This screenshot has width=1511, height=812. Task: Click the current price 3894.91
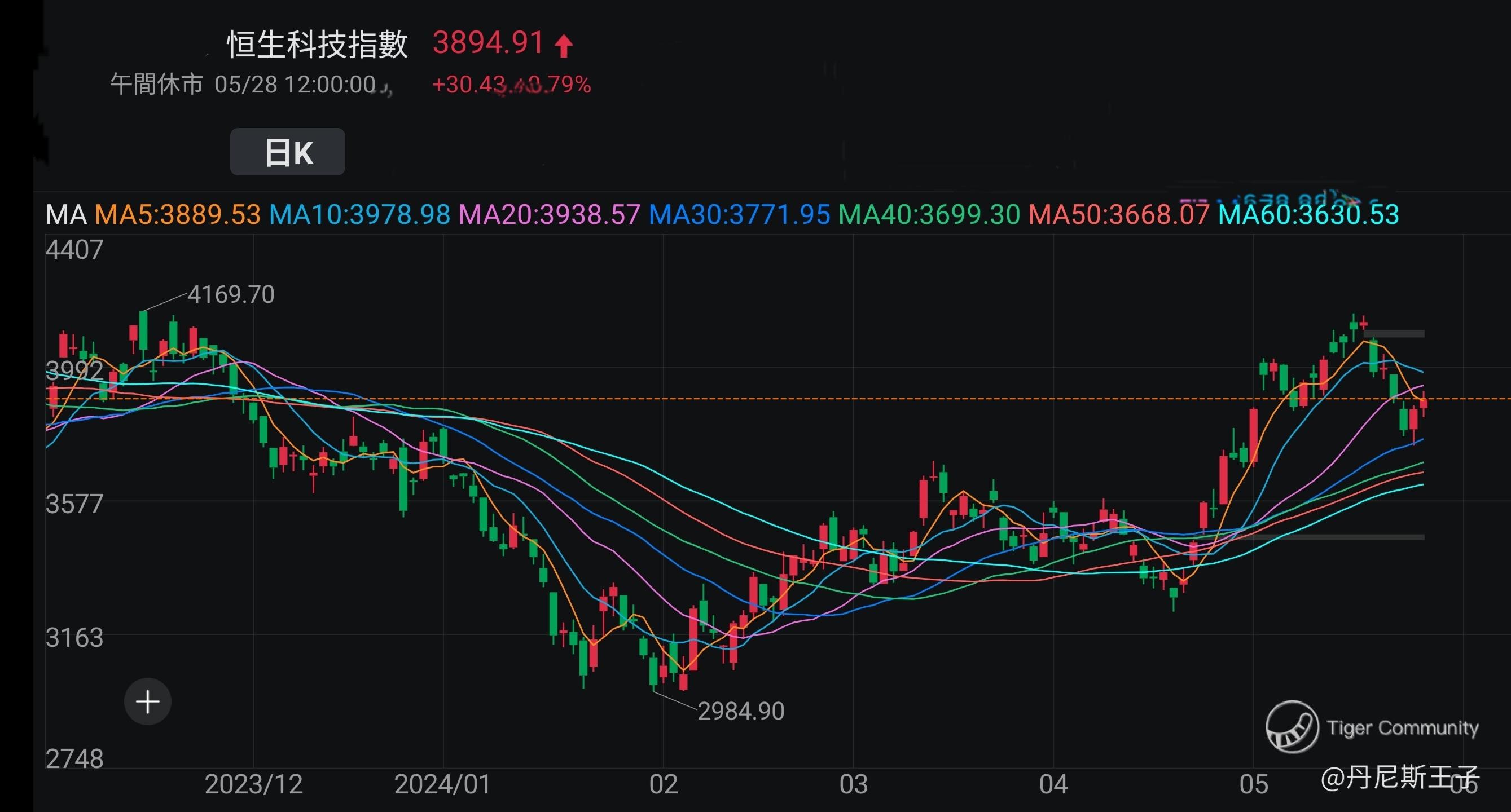489,43
